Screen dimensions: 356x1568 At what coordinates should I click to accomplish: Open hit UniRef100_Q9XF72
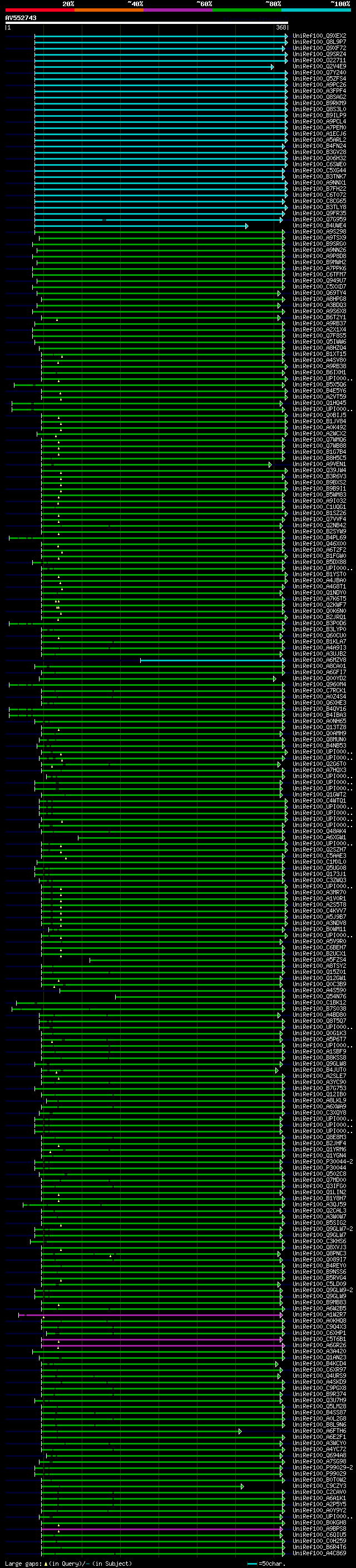319,49
